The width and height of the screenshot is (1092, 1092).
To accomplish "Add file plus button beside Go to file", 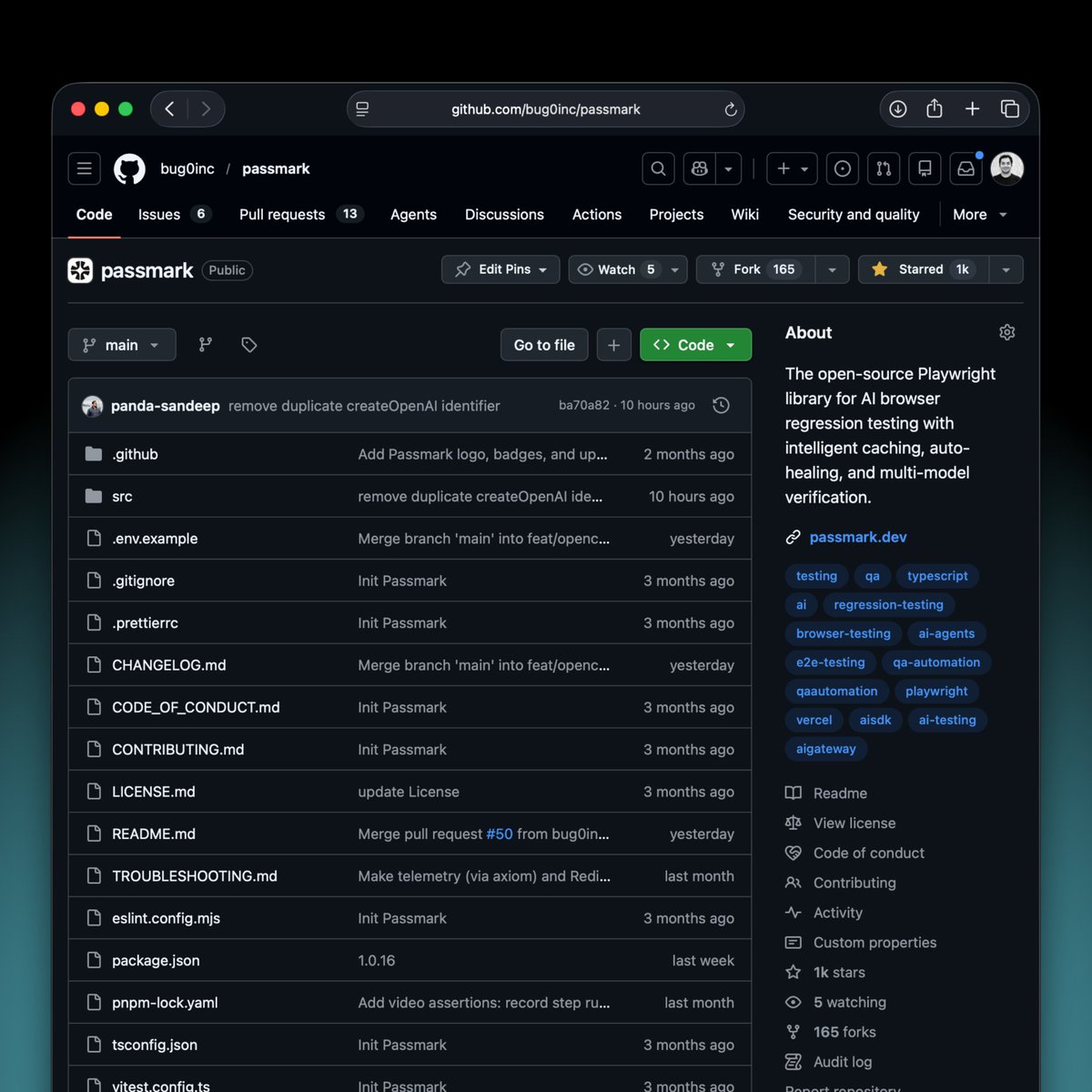I will [x=614, y=345].
